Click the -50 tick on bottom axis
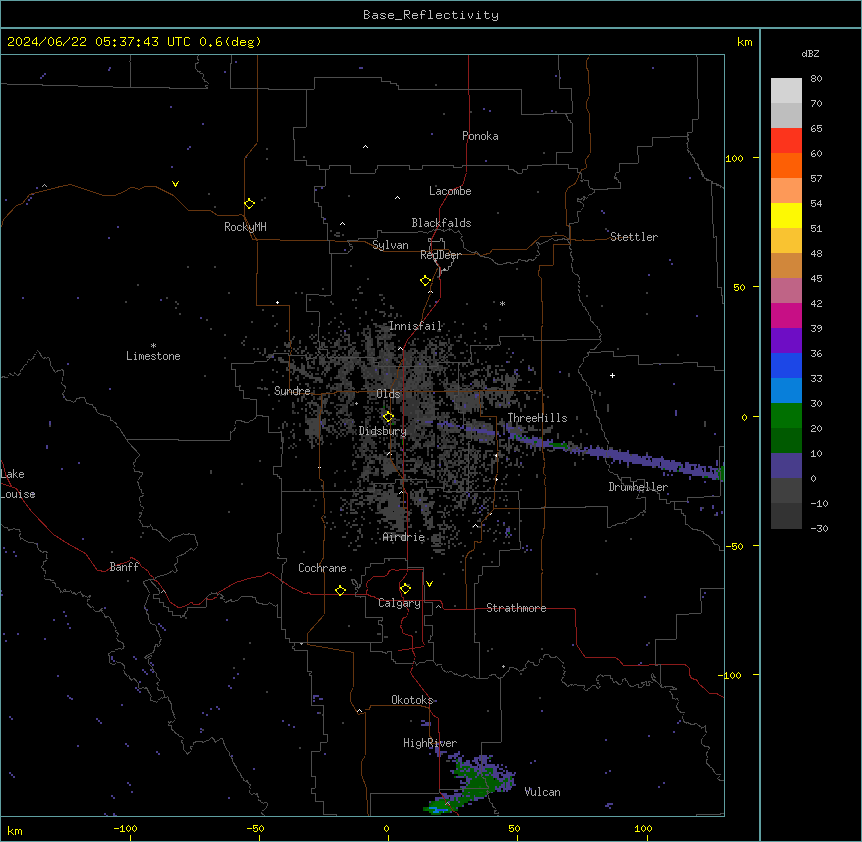862x842 pixels. (x=255, y=828)
